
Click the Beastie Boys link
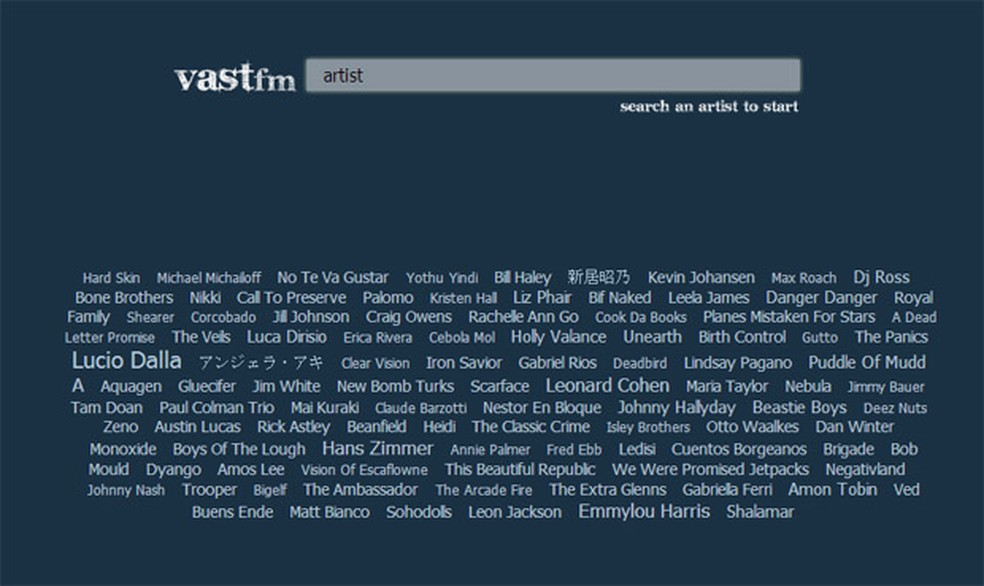tap(800, 408)
